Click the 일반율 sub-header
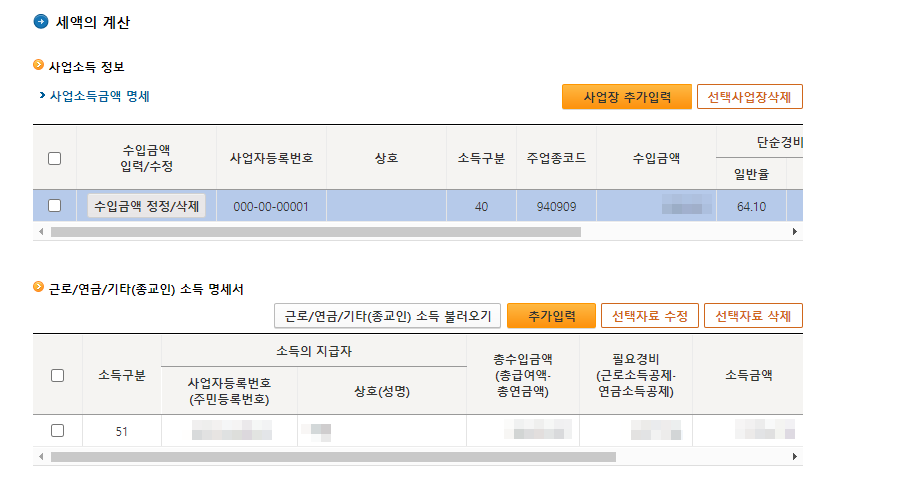The image size is (897, 497). click(x=751, y=174)
